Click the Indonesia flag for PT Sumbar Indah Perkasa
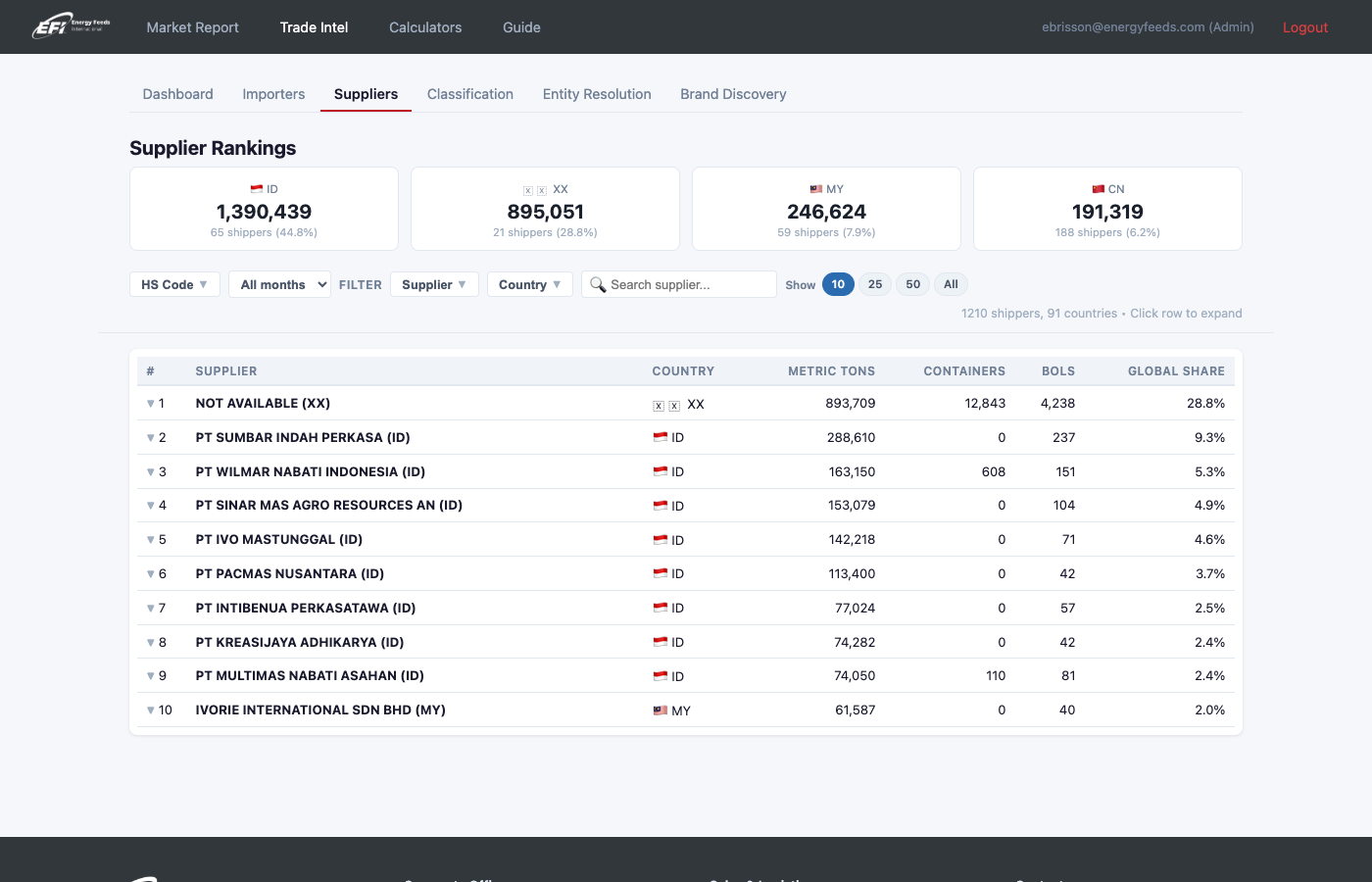The height and width of the screenshot is (882, 1372). click(661, 438)
